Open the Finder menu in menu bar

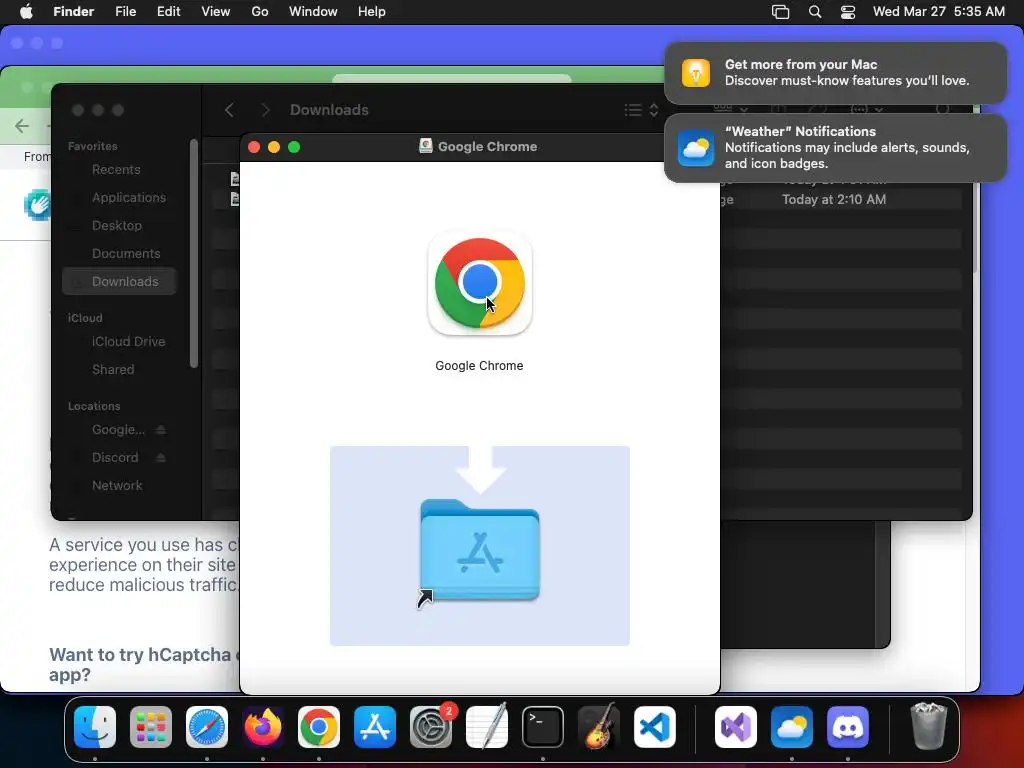coord(73,12)
